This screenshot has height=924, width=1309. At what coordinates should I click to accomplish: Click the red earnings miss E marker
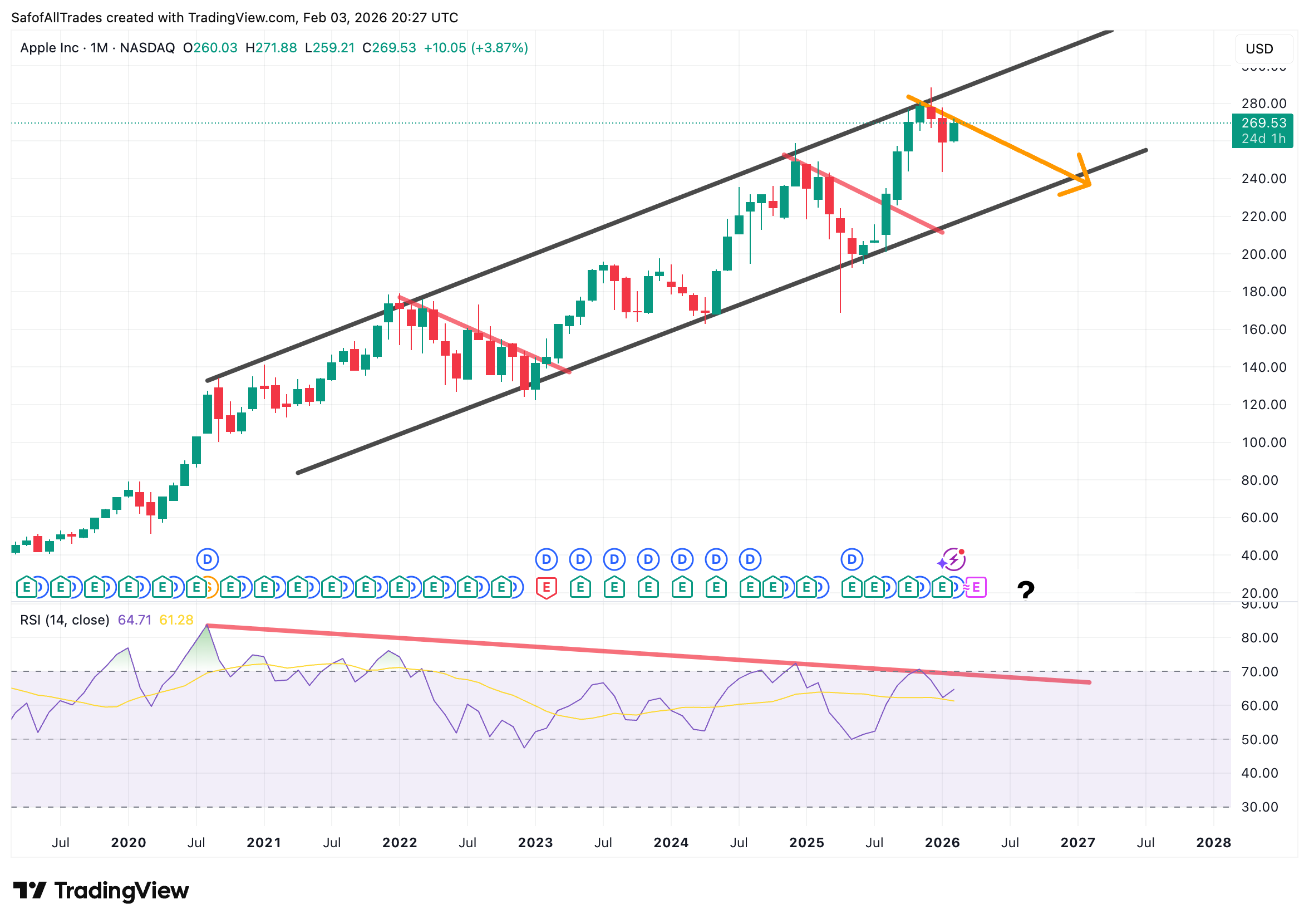click(x=546, y=587)
